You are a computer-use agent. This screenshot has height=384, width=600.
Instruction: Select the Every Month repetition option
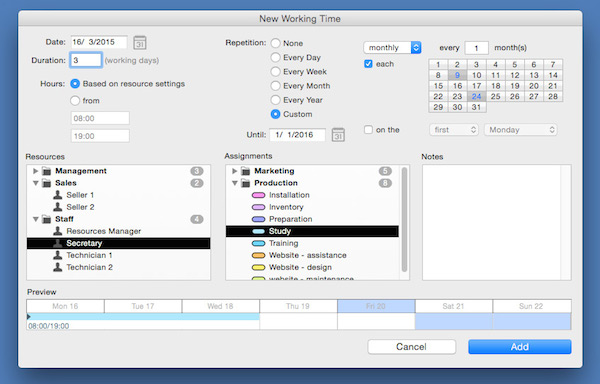[275, 86]
